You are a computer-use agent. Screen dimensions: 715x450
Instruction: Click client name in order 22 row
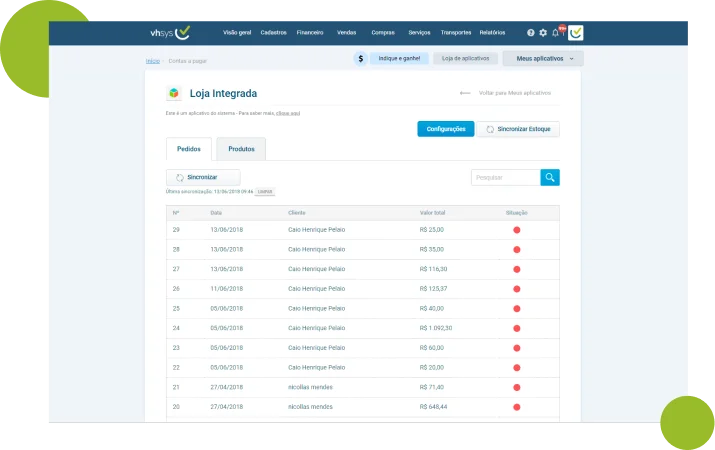[x=316, y=367]
